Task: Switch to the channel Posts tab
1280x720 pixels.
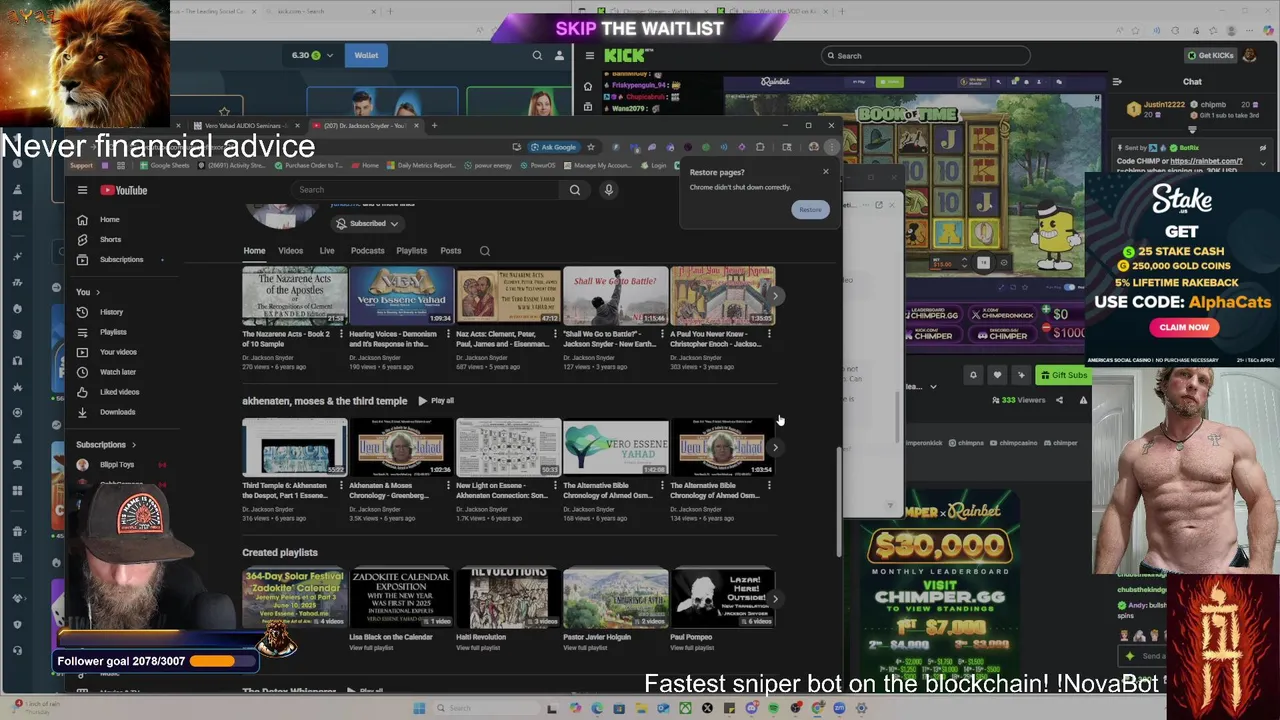Action: point(451,251)
